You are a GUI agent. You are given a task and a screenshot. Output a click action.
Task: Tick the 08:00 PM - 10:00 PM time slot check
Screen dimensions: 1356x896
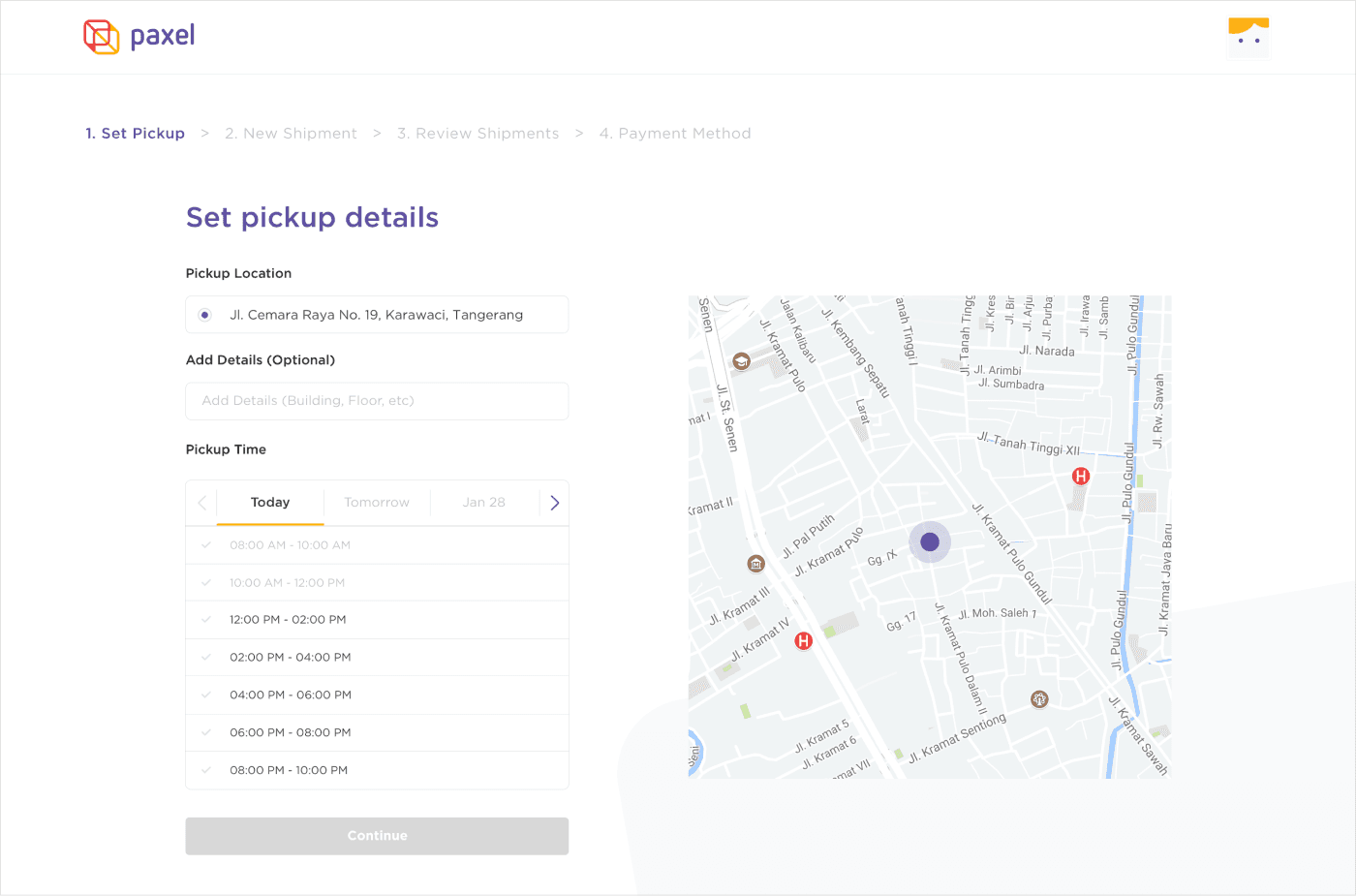(x=206, y=770)
